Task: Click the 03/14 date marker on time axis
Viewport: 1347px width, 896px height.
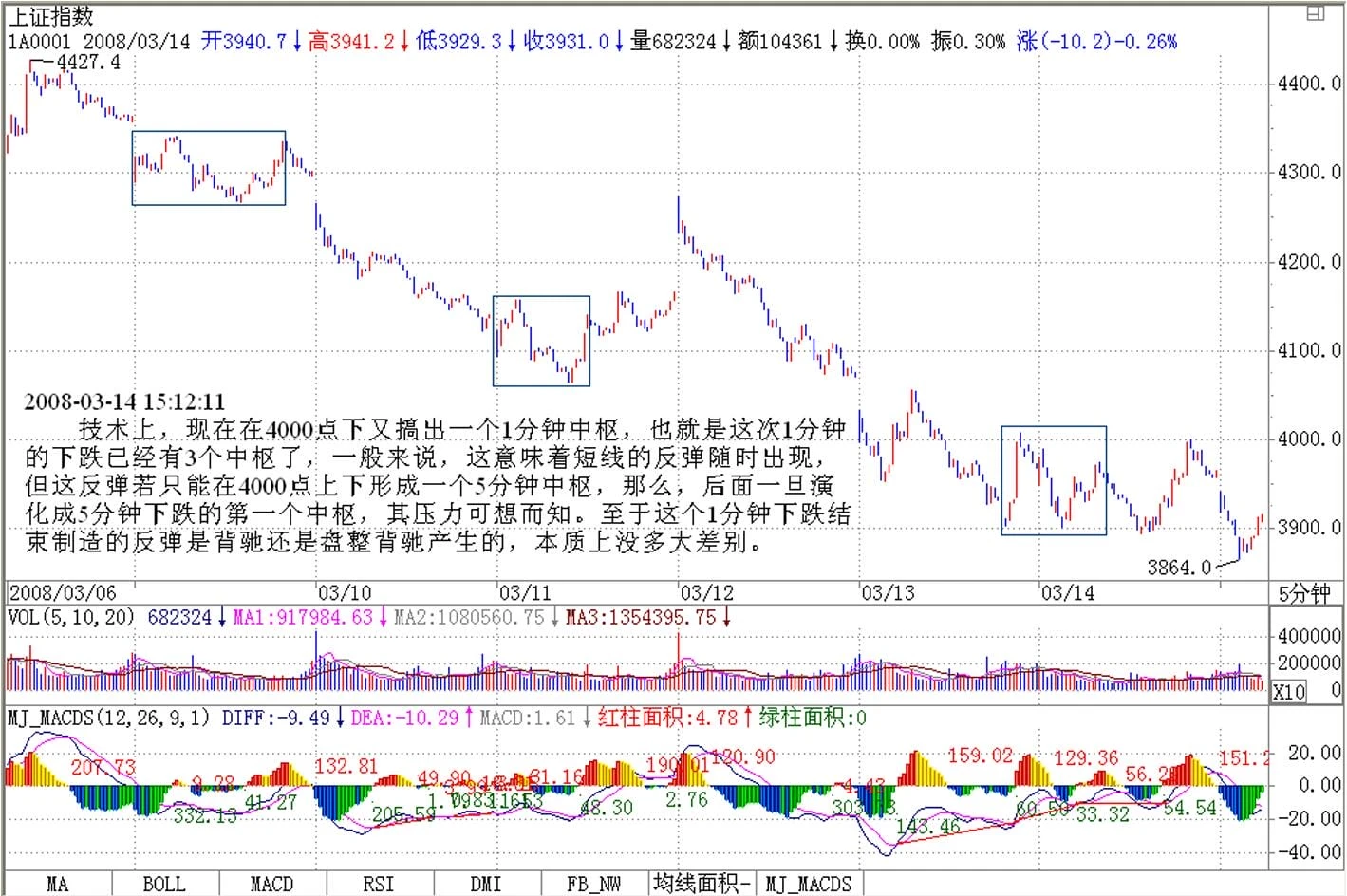Action: (1068, 593)
